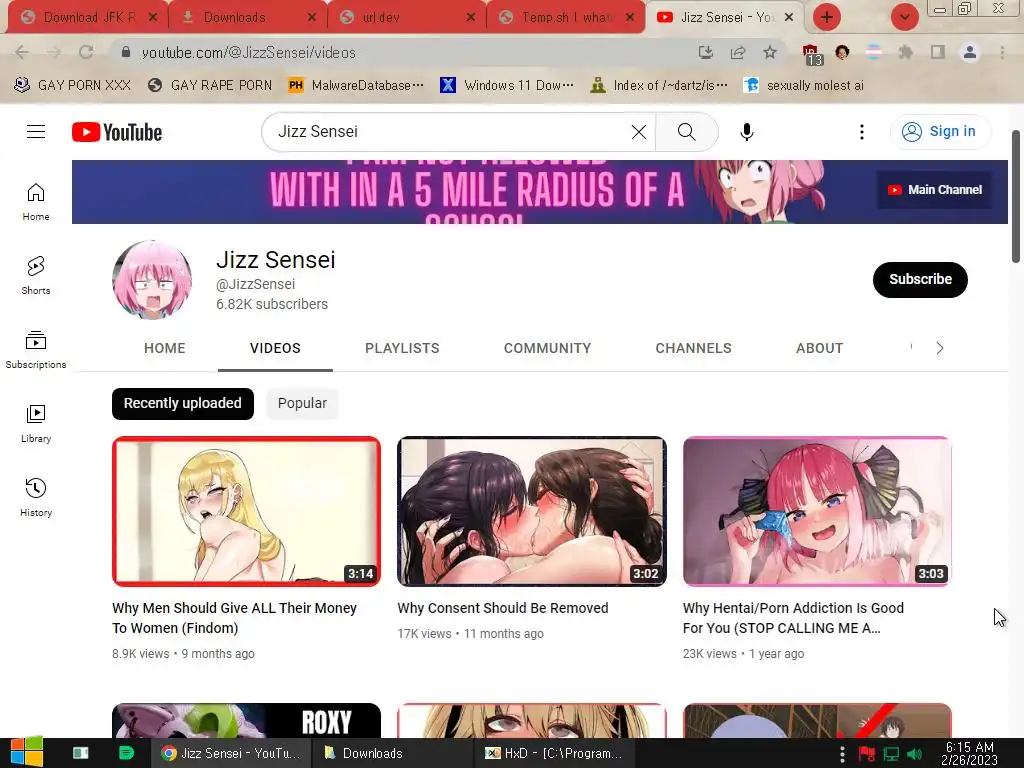Click the browser forward arrow
1024x768 pixels.
click(54, 52)
